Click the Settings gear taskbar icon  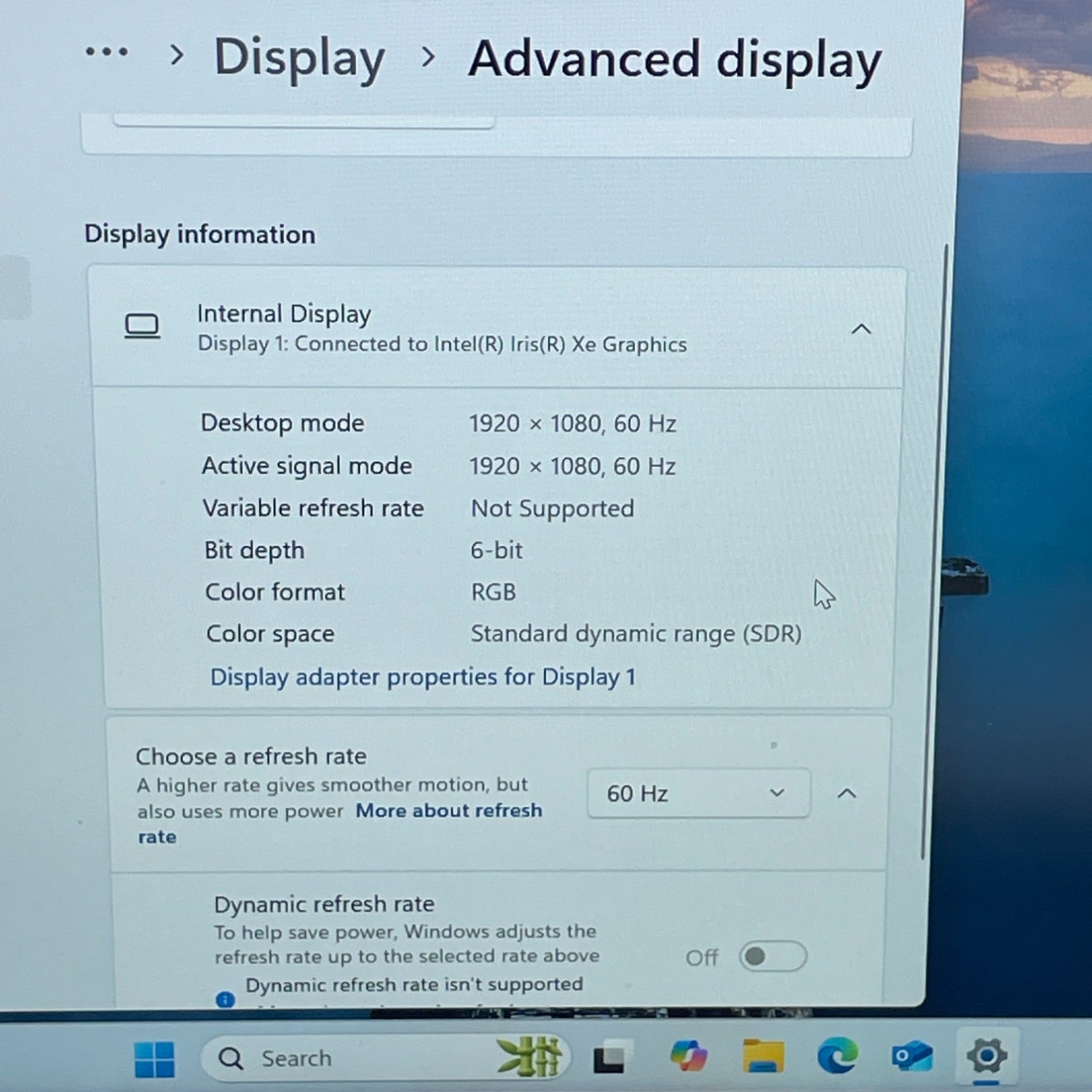click(x=986, y=1055)
